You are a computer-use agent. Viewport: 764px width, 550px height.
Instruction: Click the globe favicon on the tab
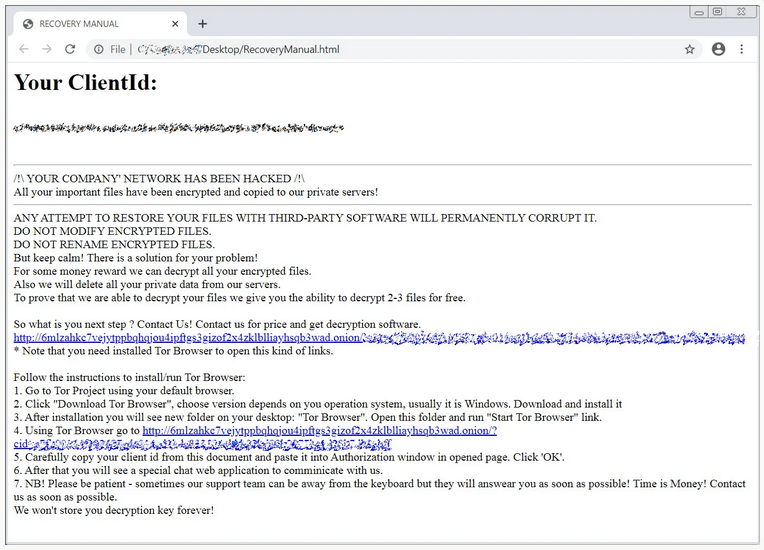pos(28,24)
